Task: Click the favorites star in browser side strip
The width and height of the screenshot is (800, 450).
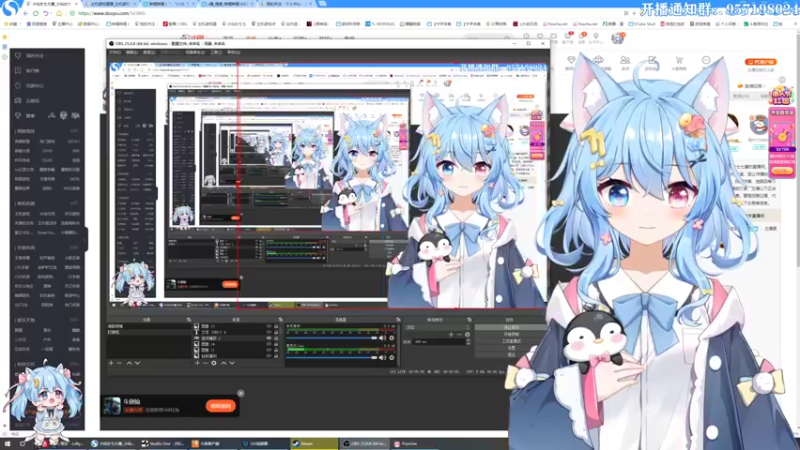Action: coord(5,37)
